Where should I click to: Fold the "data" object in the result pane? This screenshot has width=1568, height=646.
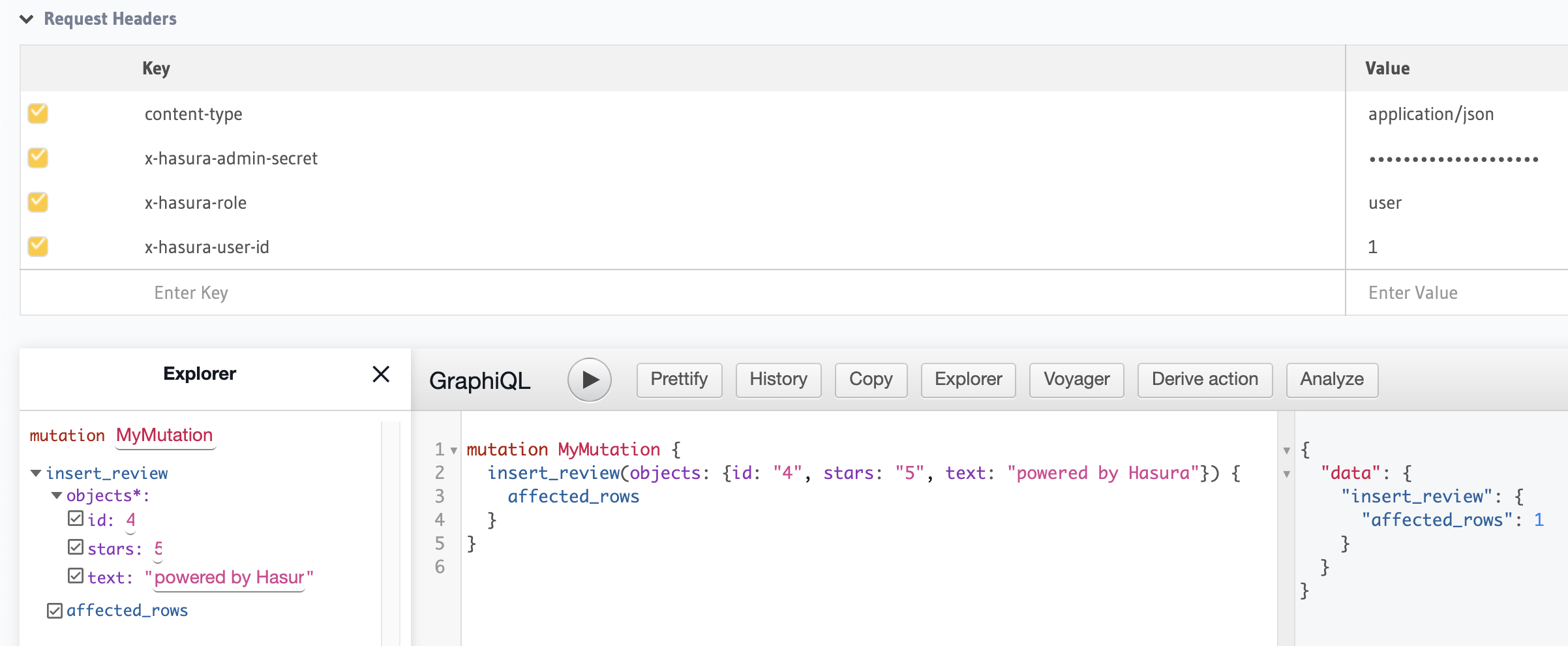click(x=1287, y=474)
